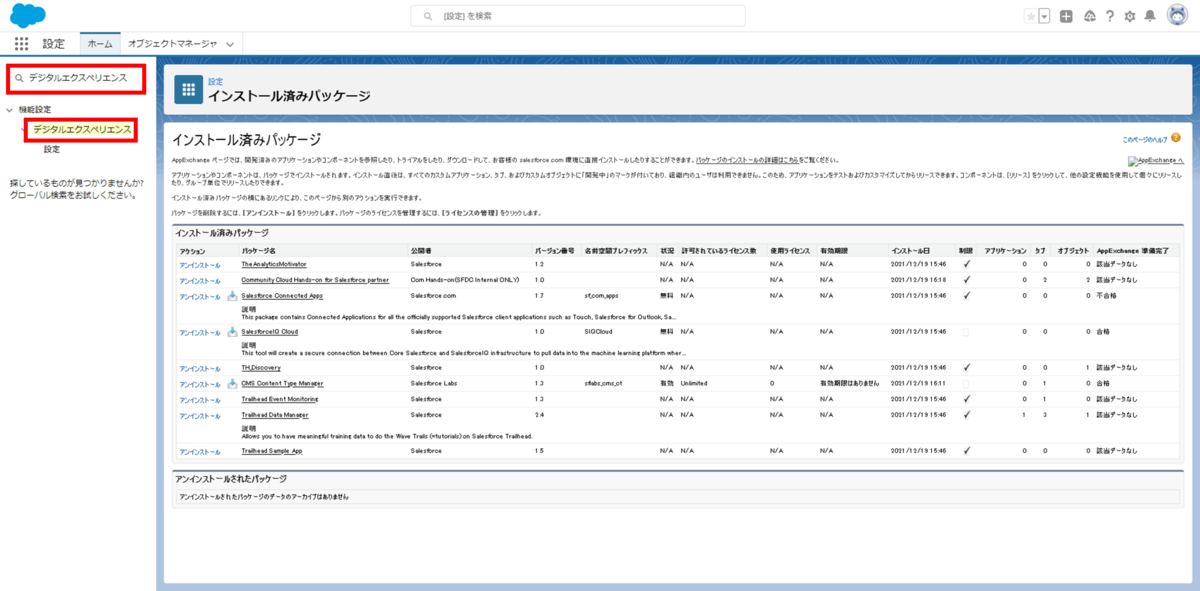Open the Trailhead Data Manager package
Viewport: 1200px width, 591px height.
[x=275, y=415]
